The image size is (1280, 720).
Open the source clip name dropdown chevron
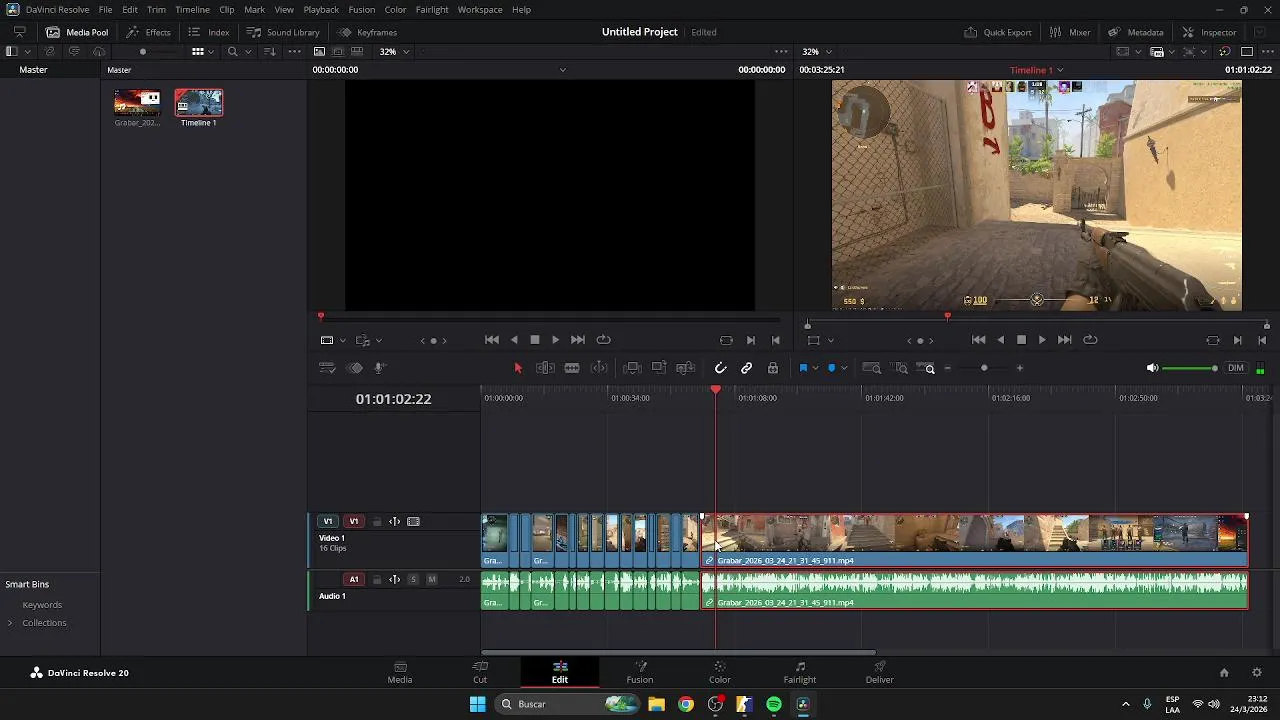pyautogui.click(x=562, y=70)
